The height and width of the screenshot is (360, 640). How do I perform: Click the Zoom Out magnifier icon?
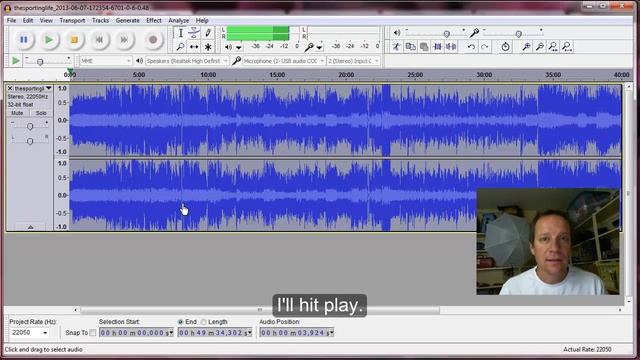coord(540,47)
